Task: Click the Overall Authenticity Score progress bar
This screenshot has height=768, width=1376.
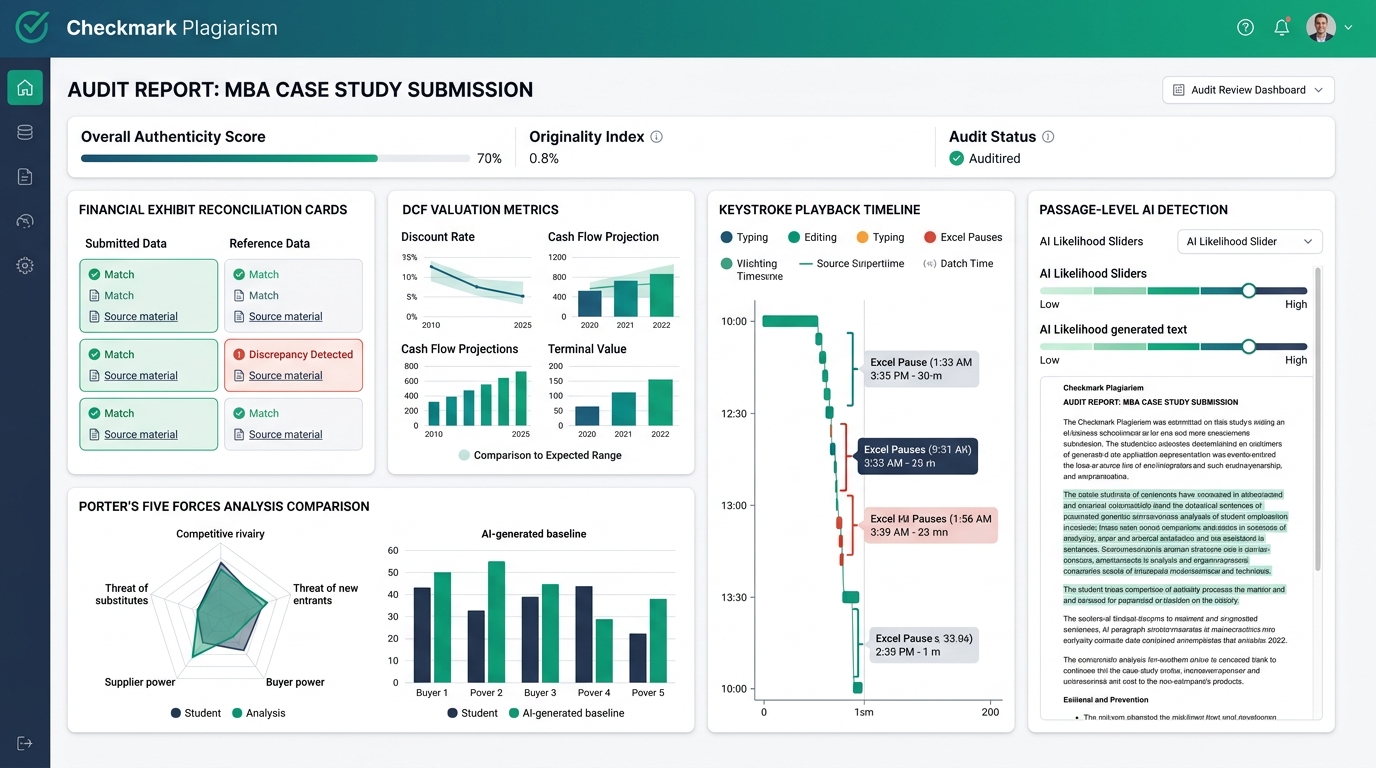Action: pos(275,158)
